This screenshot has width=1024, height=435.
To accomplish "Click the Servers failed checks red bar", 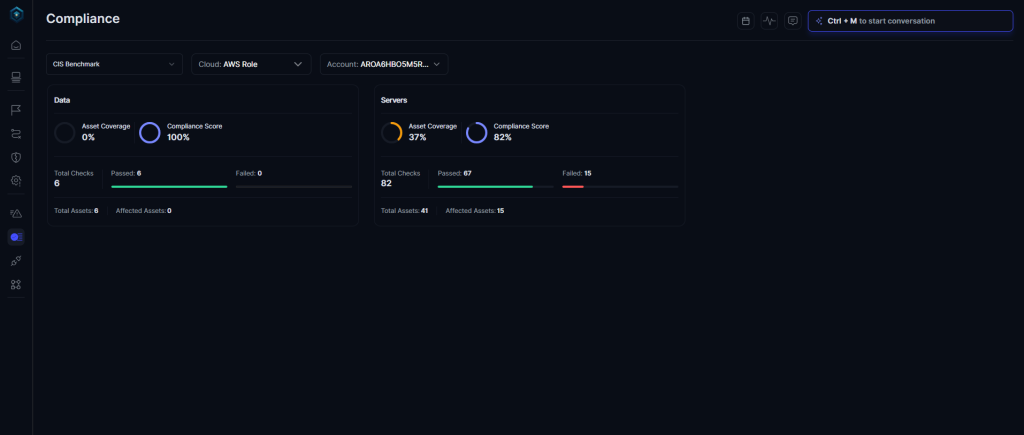I will 573,186.
